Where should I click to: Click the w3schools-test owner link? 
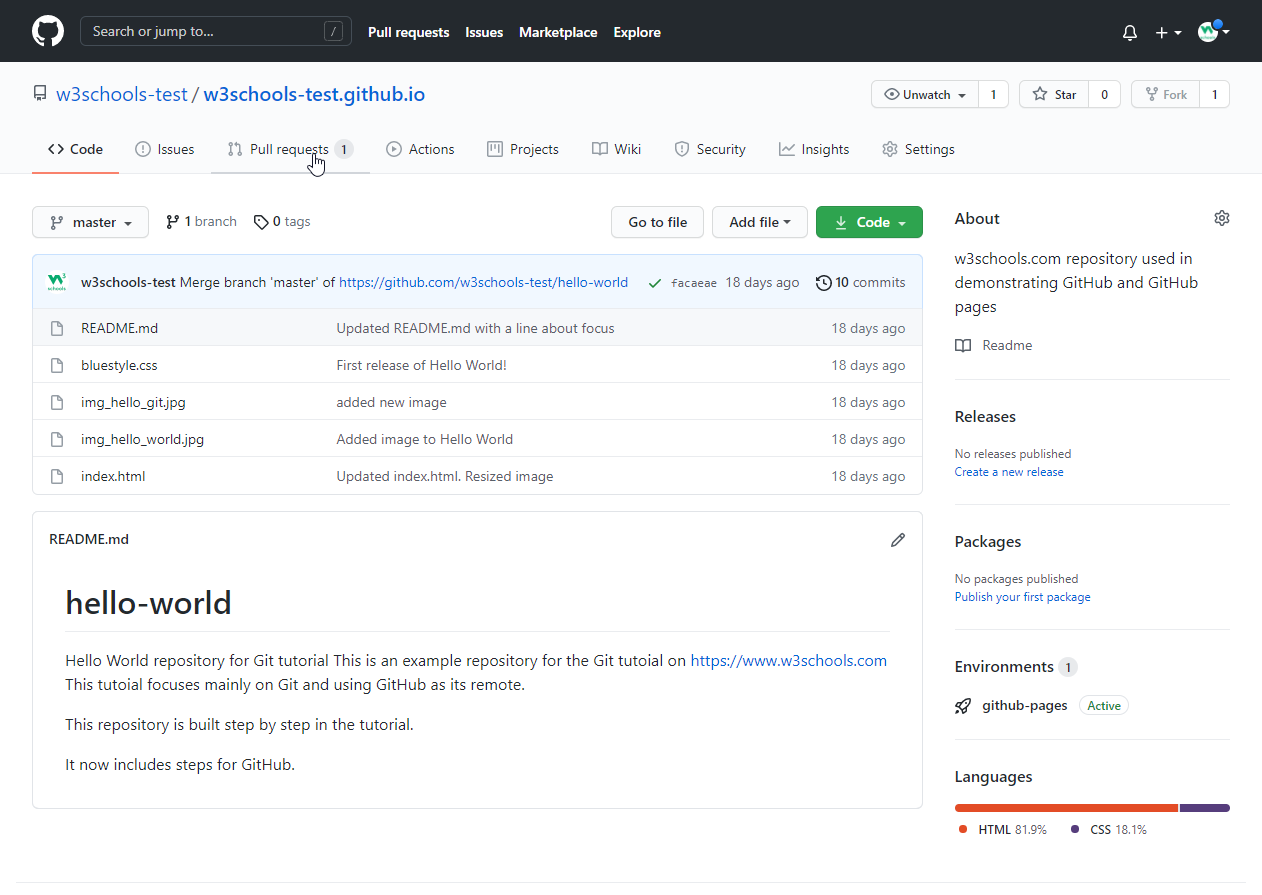pos(122,94)
